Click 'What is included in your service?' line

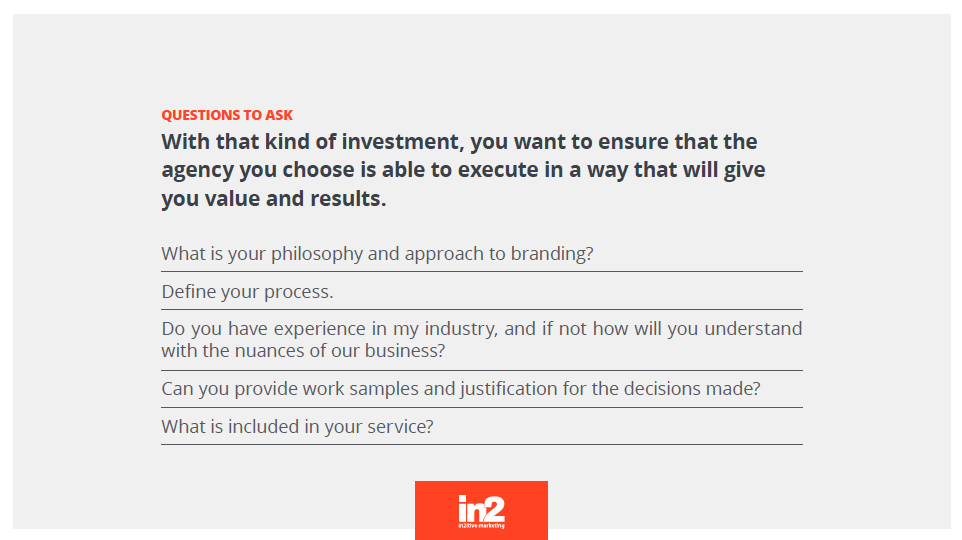[x=297, y=426]
